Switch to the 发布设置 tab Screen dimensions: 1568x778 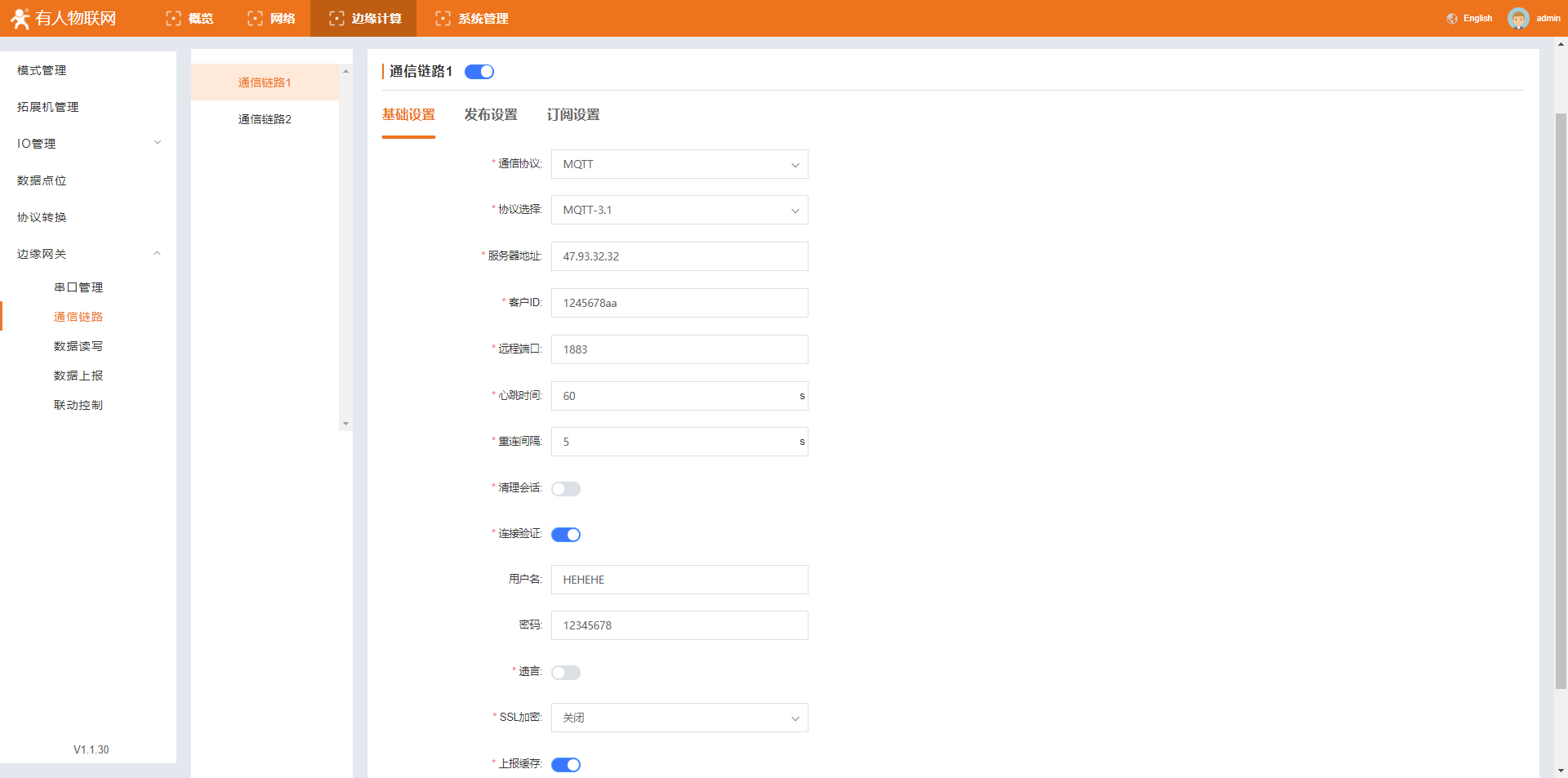[x=491, y=115]
